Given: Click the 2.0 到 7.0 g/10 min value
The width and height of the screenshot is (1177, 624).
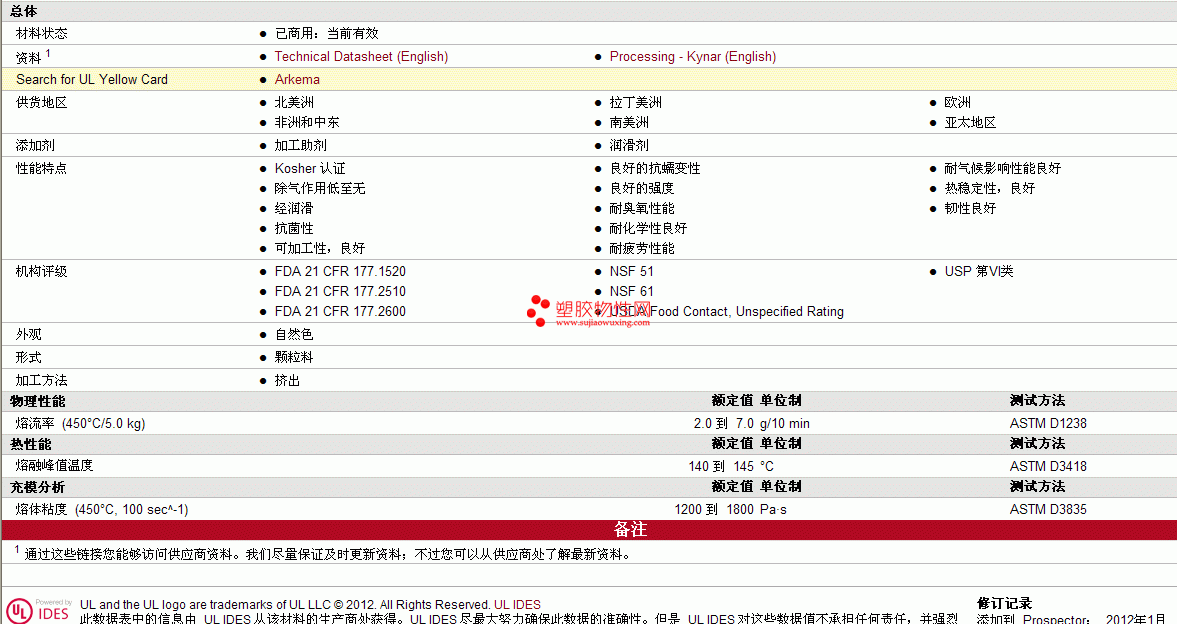Looking at the screenshot, I should click(x=751, y=424).
